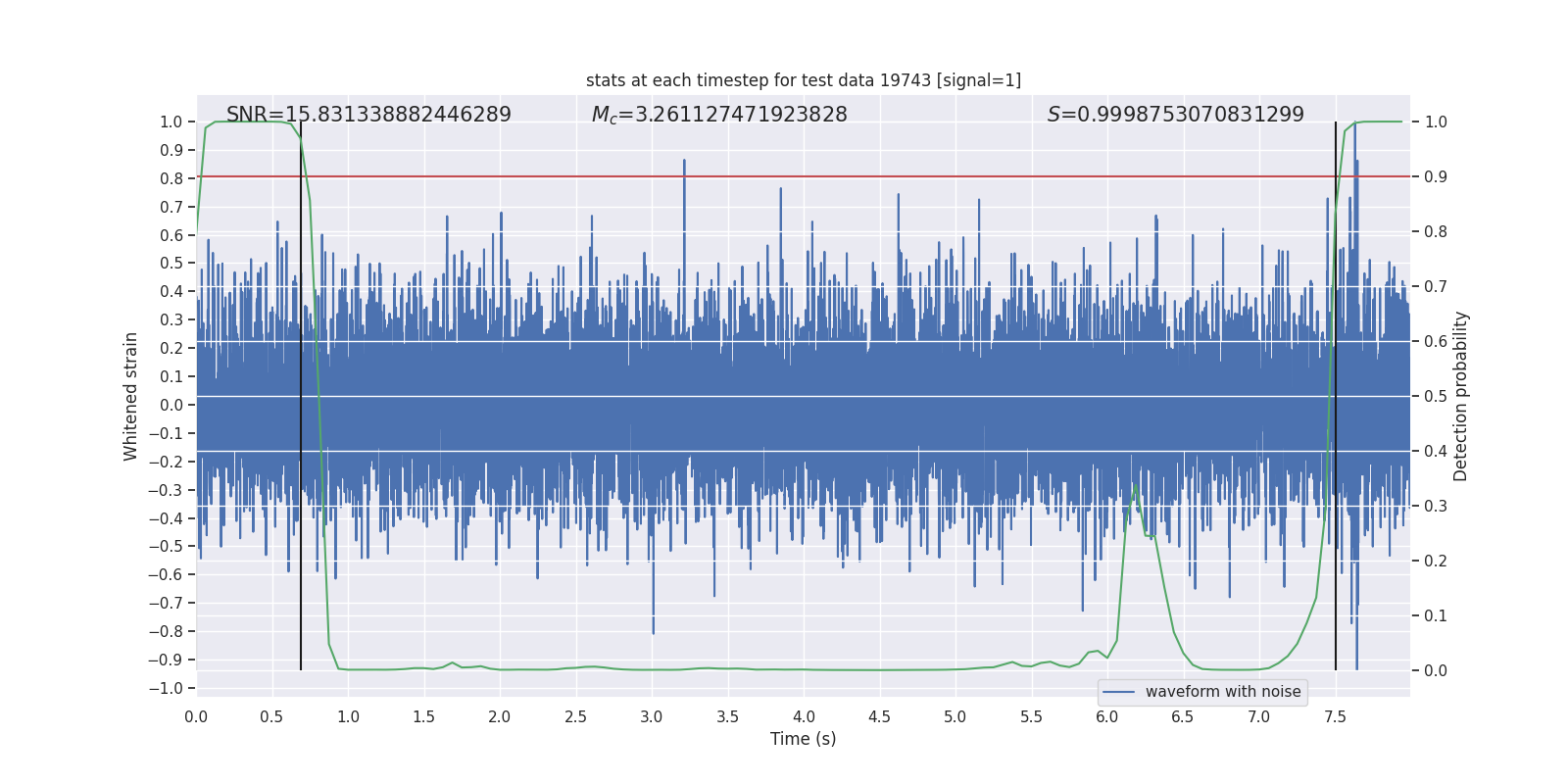Viewport: 1568px width, 784px height.
Task: Click the "Whitened strain" y-axis label
Action: [x=130, y=396]
